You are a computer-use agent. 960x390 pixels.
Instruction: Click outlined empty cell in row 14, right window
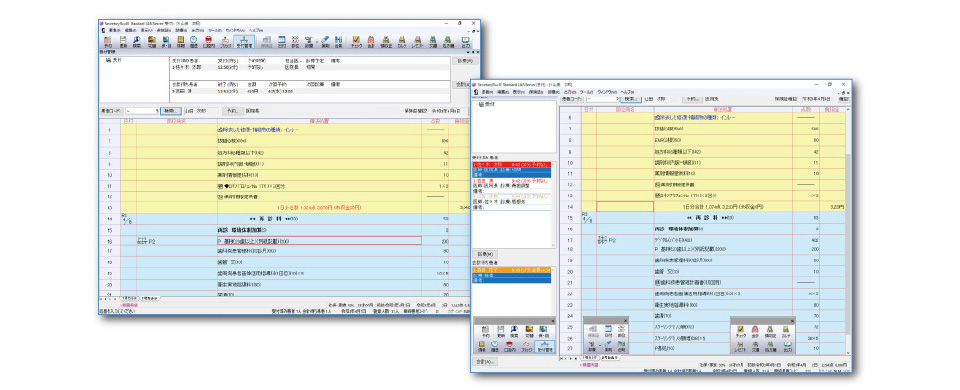click(625, 207)
